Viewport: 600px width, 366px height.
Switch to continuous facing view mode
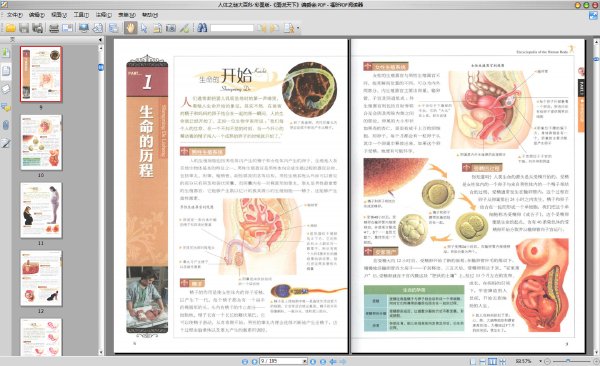click(x=502, y=361)
